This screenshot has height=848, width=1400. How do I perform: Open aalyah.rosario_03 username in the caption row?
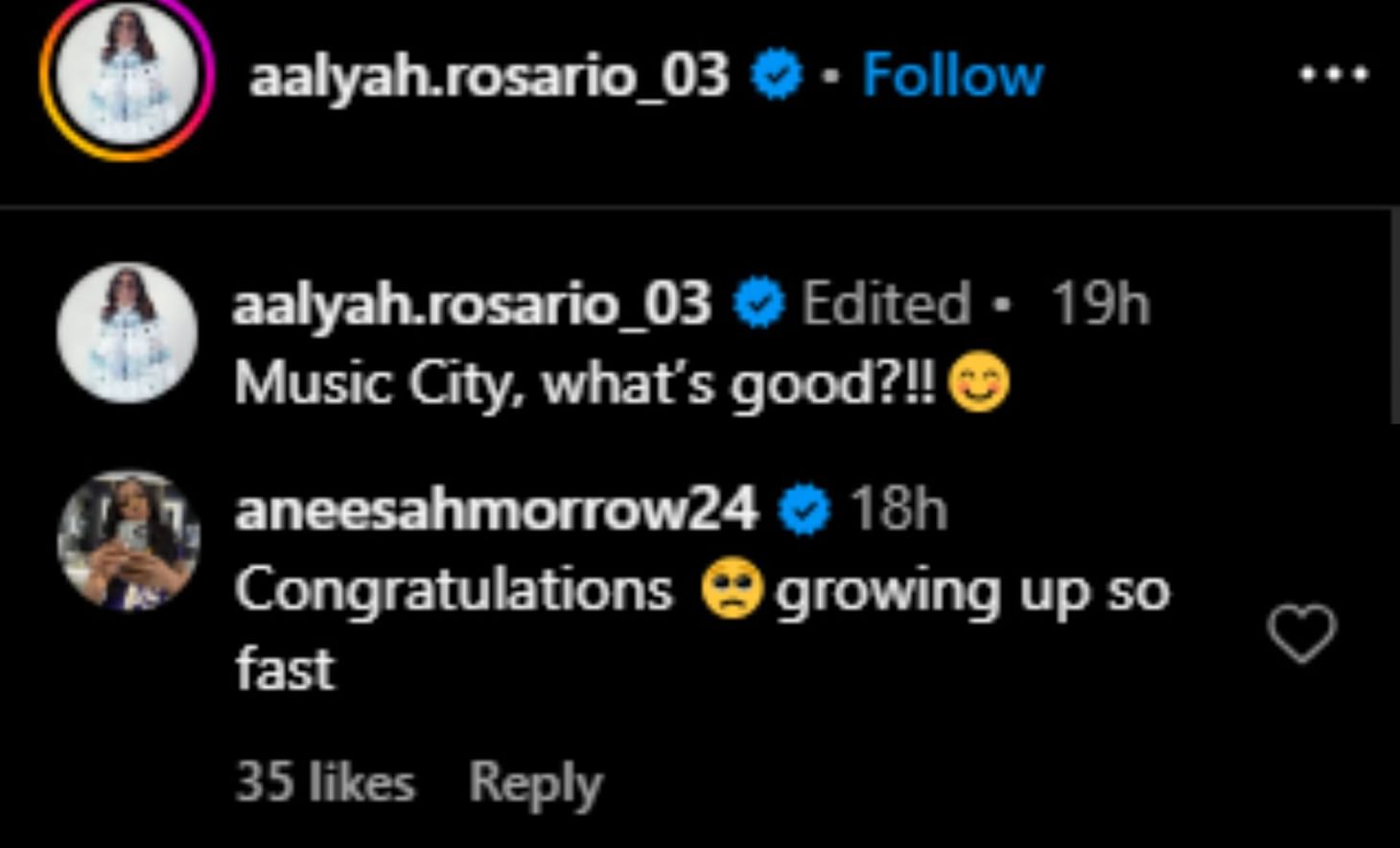click(472, 304)
